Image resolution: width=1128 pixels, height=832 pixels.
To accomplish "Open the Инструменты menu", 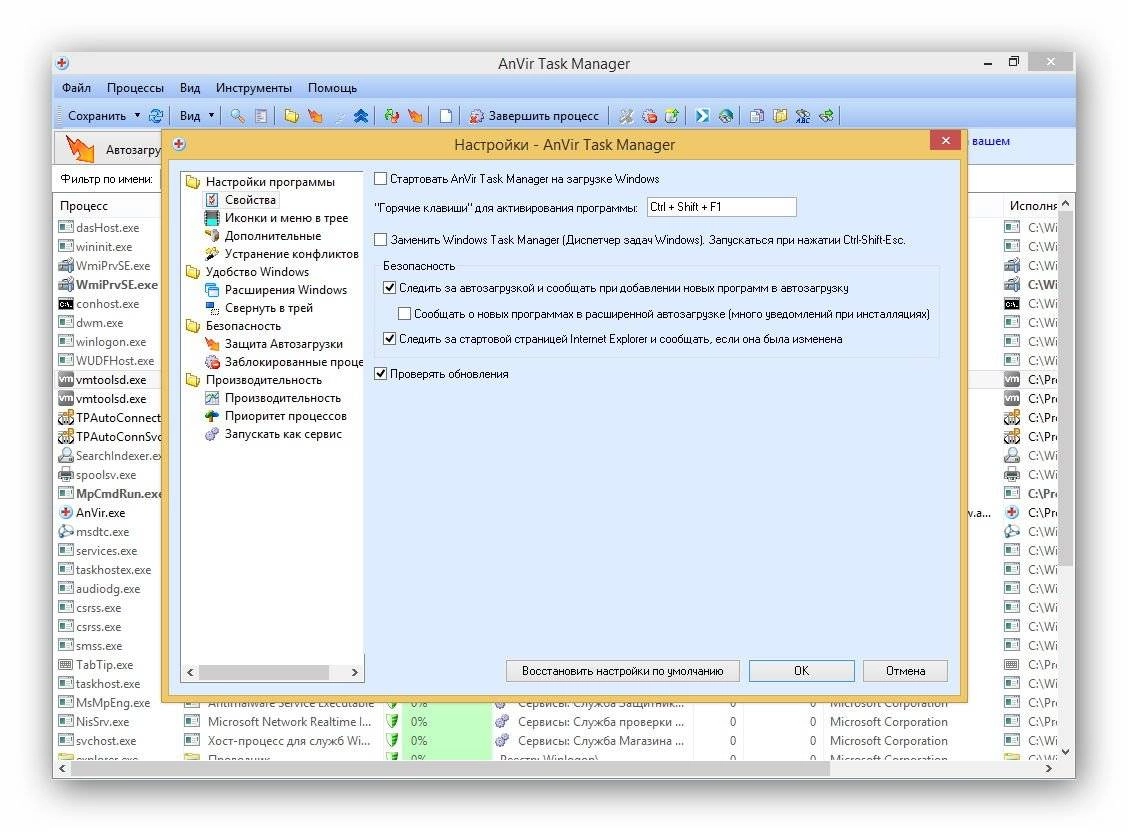I will click(x=254, y=88).
